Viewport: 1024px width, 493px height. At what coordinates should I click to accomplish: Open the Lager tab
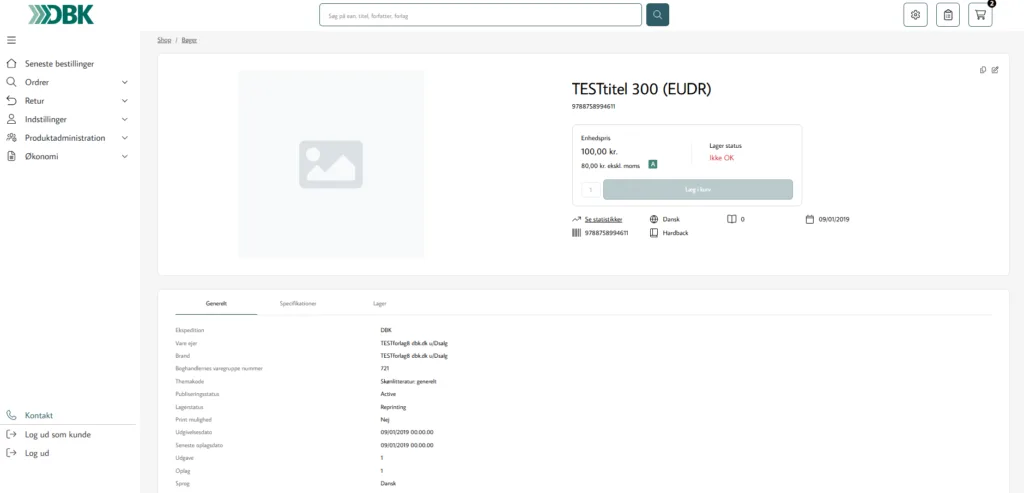pyautogui.click(x=379, y=304)
